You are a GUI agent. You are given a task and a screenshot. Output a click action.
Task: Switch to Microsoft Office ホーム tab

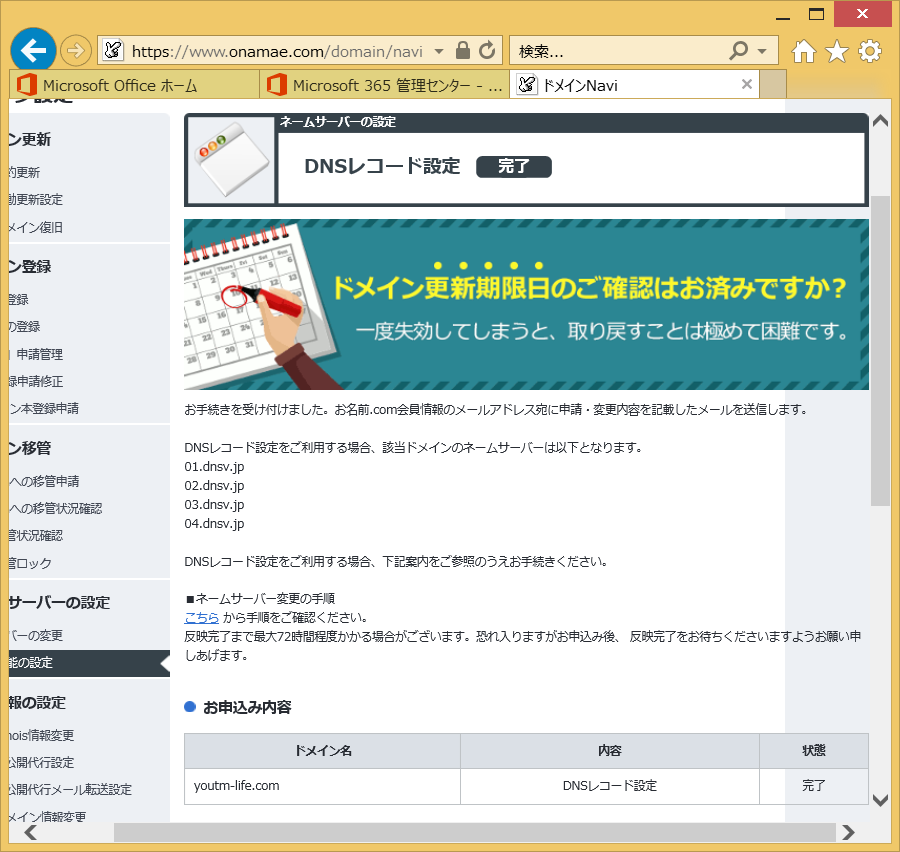coord(134,85)
